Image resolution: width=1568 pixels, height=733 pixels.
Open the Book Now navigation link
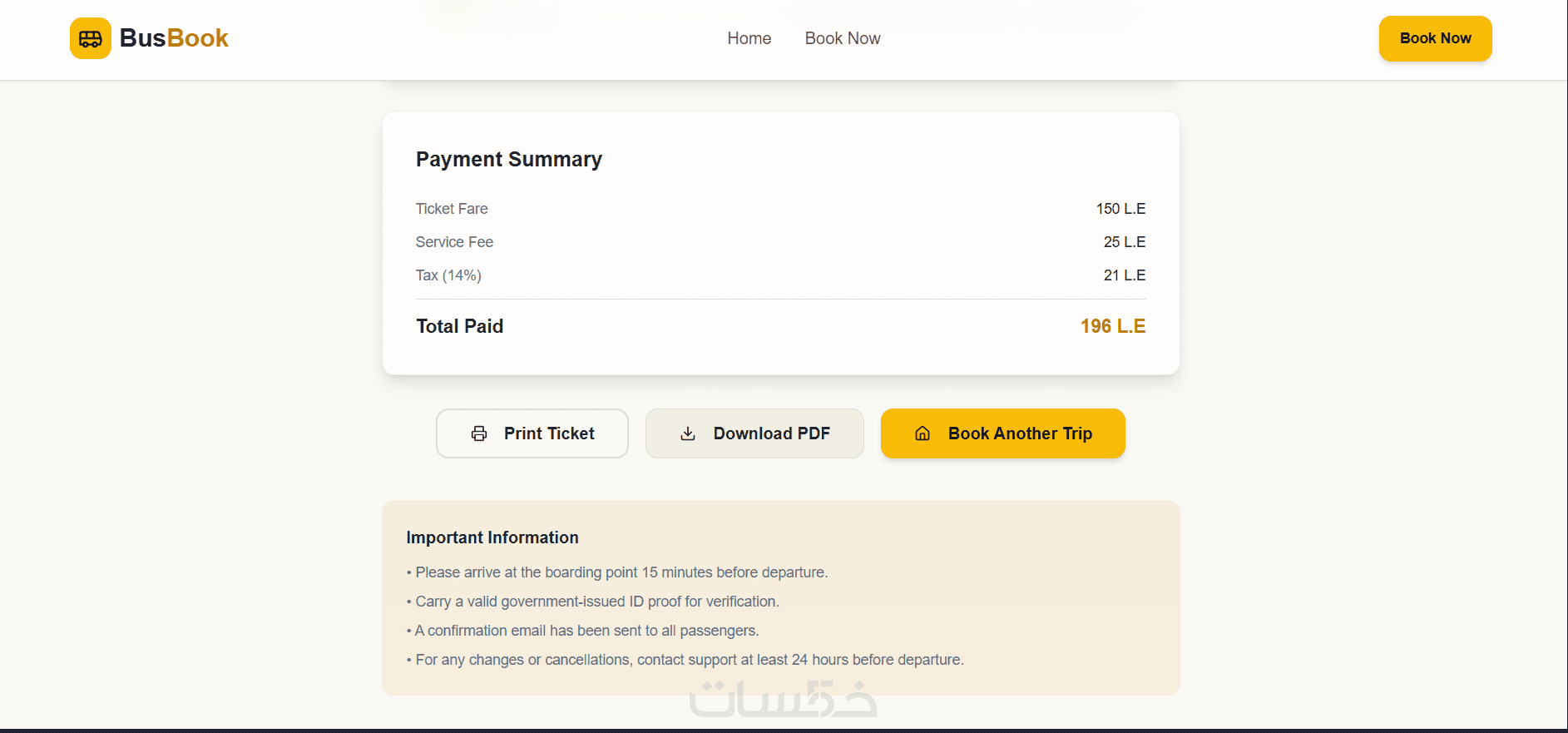[x=842, y=38]
